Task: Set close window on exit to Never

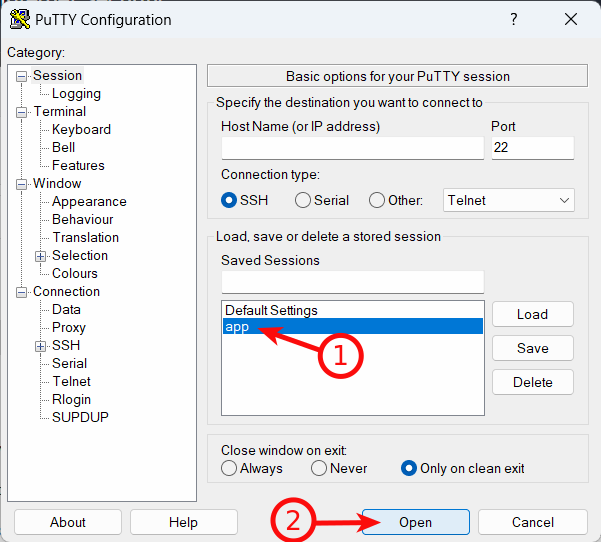Action: (319, 468)
